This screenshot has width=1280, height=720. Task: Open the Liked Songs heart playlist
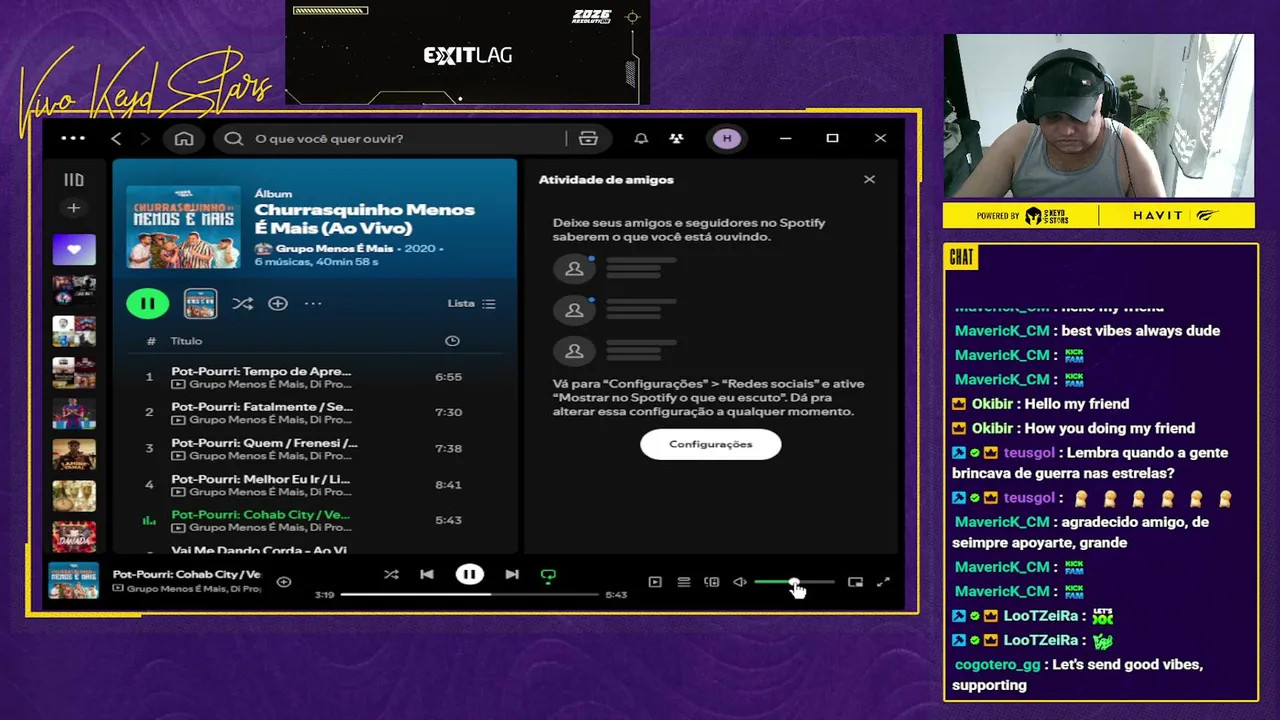[74, 250]
